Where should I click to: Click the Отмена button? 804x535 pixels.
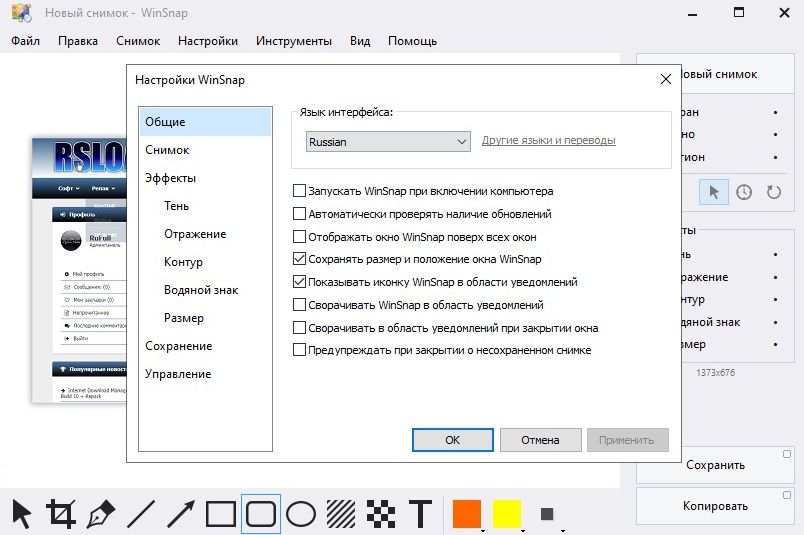pos(540,440)
